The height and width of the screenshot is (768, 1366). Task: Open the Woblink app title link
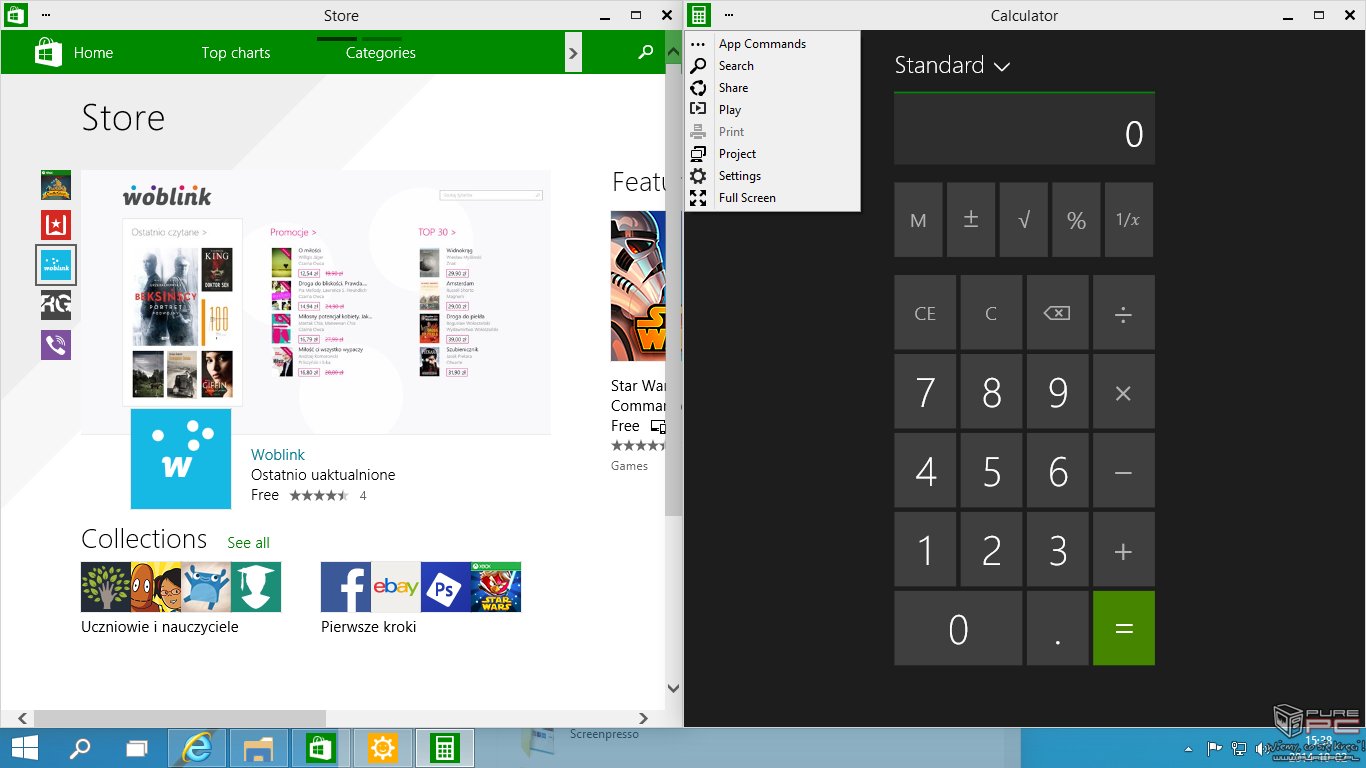tap(278, 455)
